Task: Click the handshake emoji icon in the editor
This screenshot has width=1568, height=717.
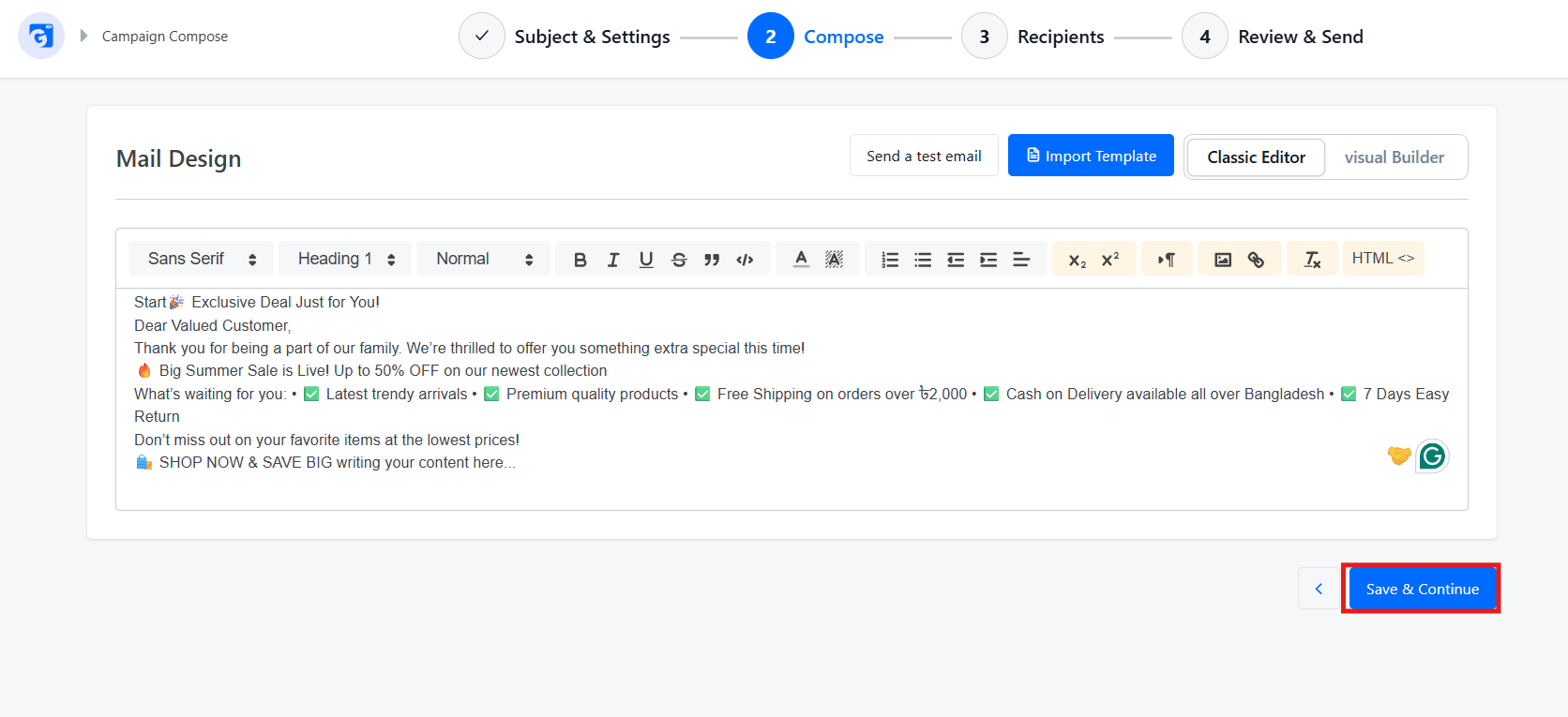Action: click(x=1399, y=456)
